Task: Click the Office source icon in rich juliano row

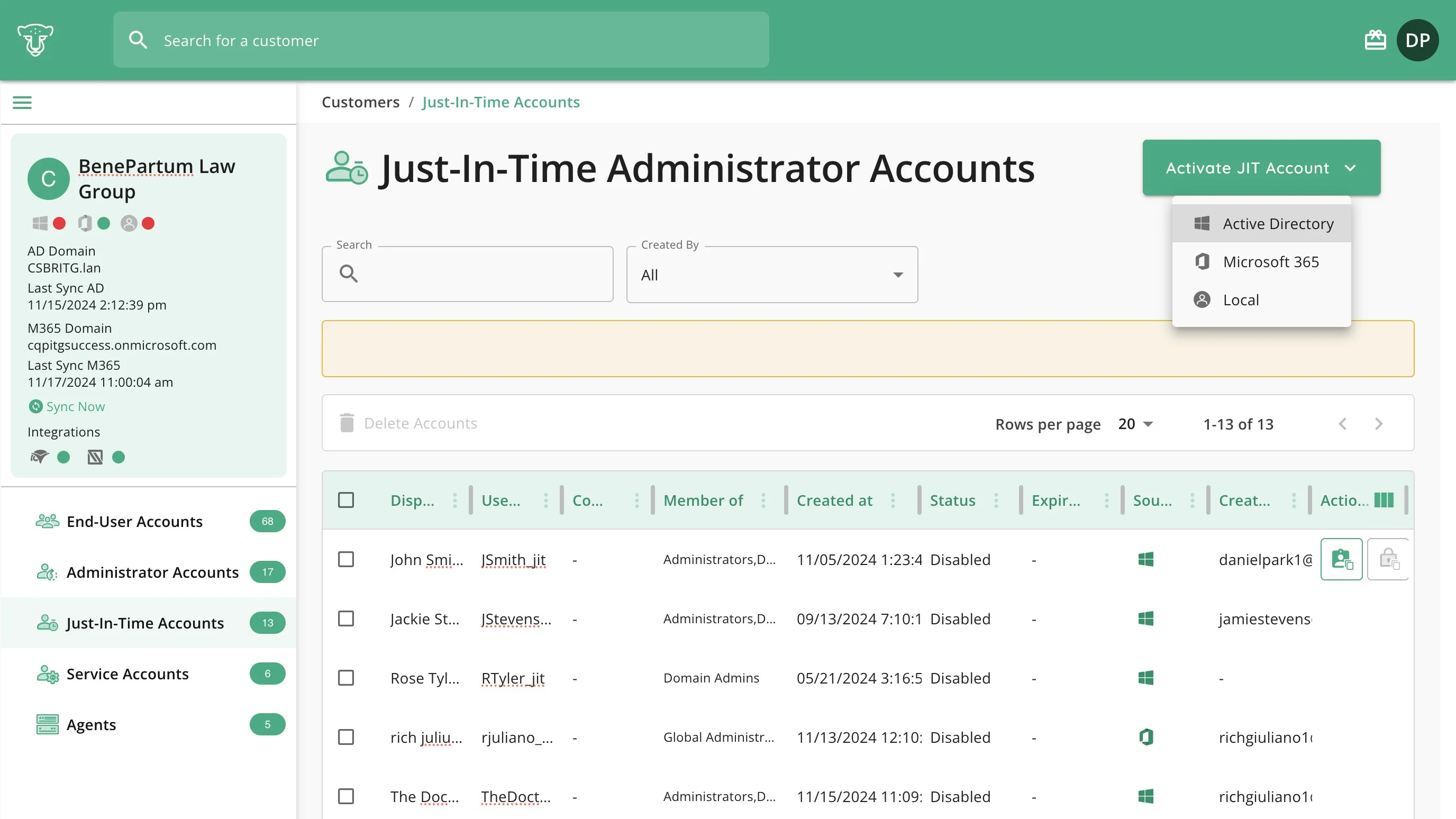Action: click(1145, 737)
